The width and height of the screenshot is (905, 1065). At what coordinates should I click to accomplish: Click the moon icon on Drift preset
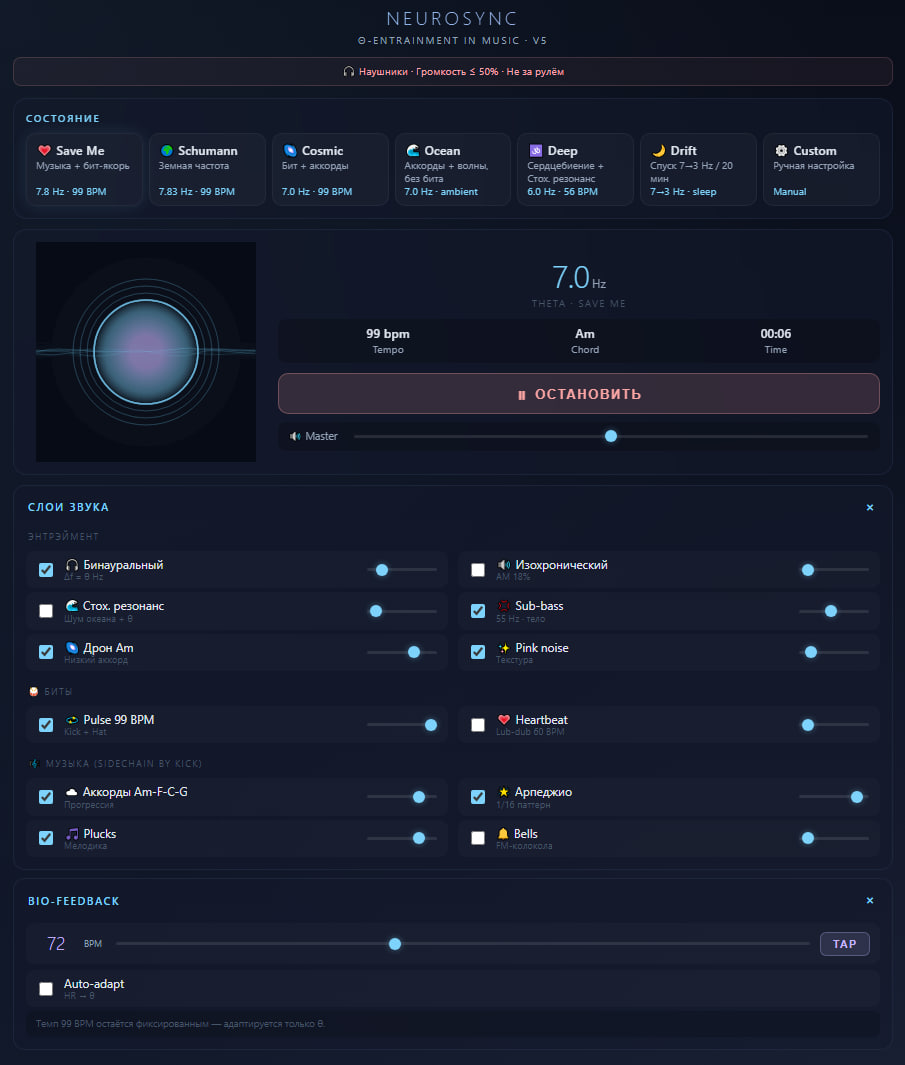tap(658, 151)
